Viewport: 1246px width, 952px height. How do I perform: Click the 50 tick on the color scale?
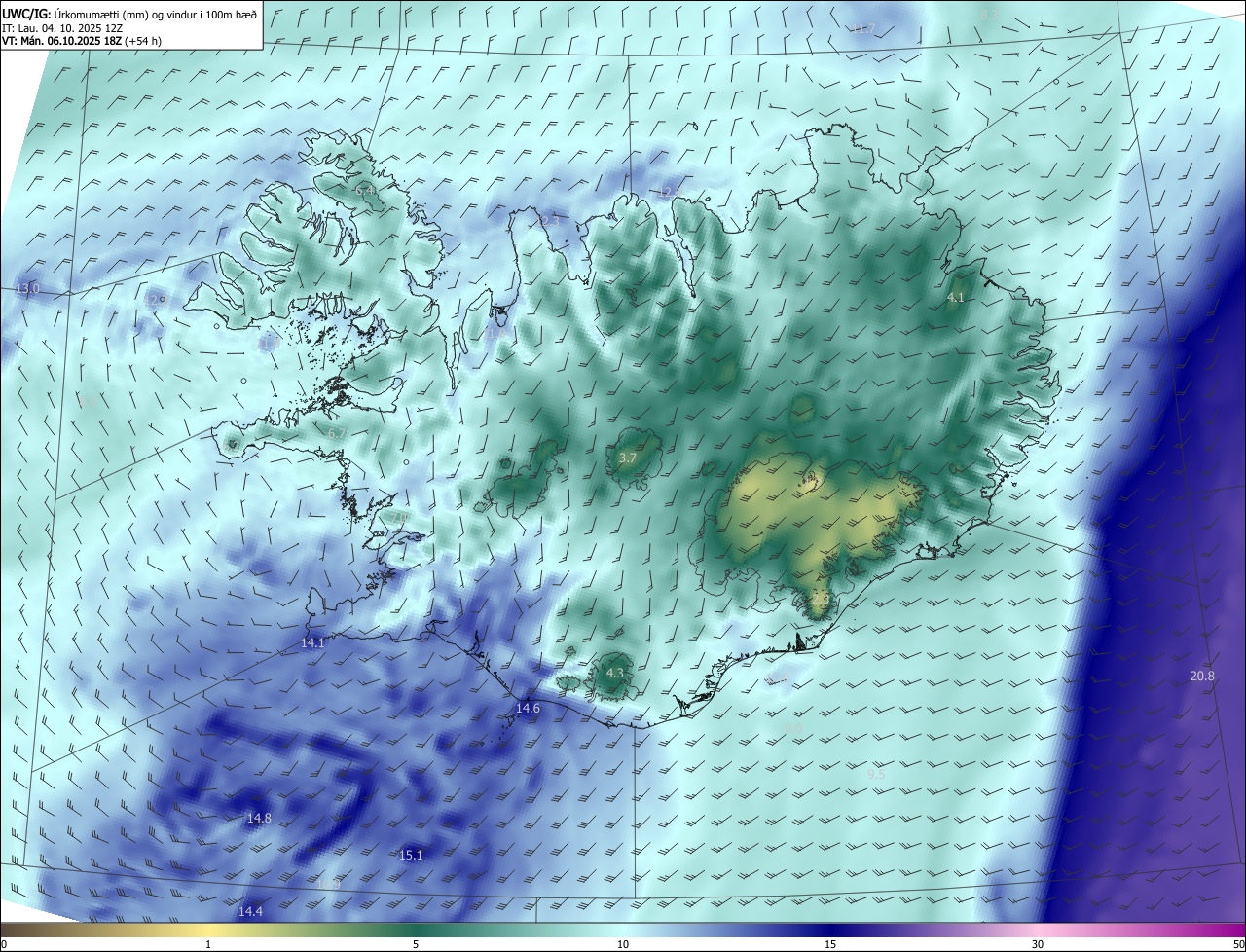coord(1237,944)
